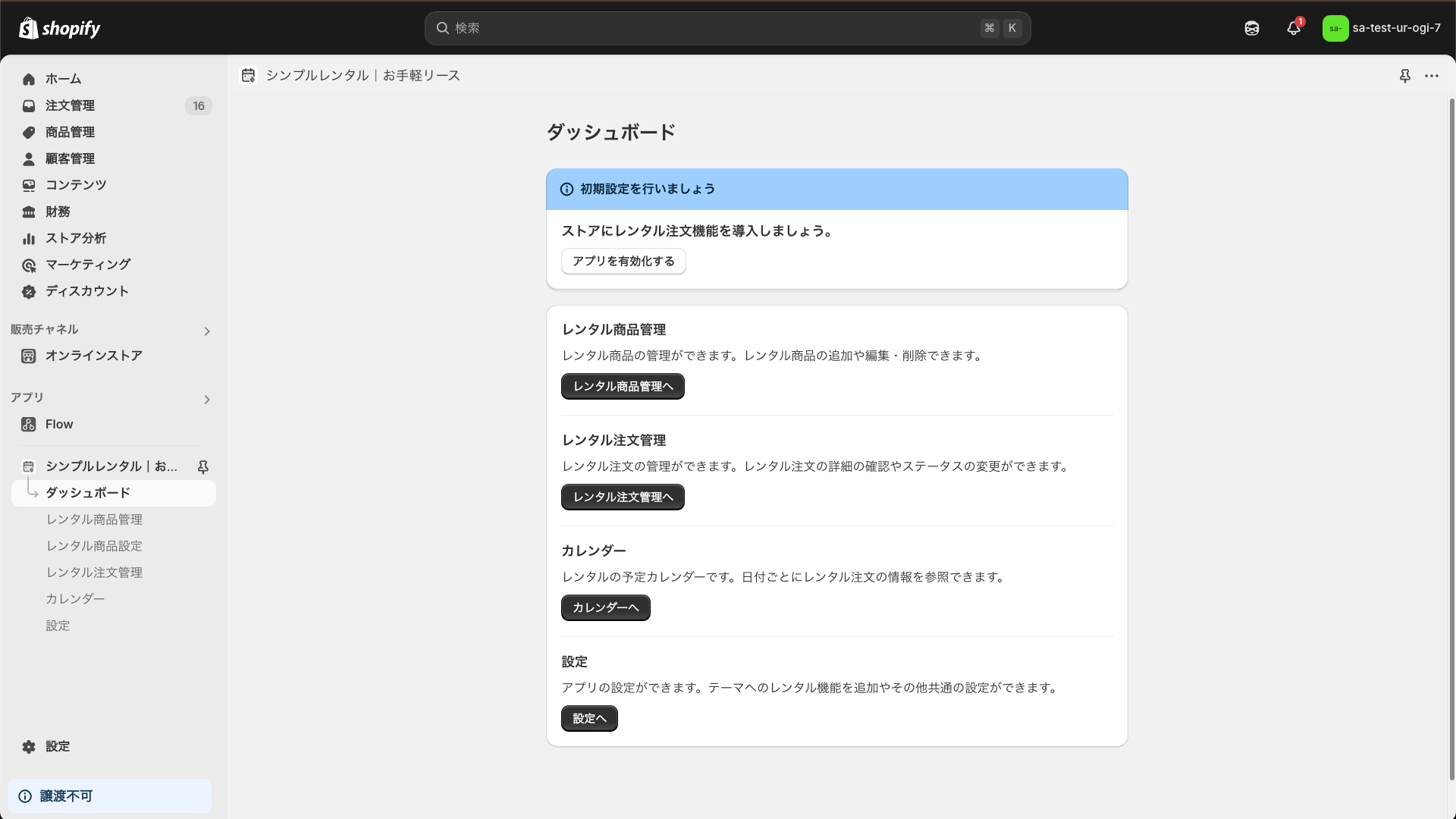Screen dimensions: 1456x819
Task: Open the ホーム (Home) icon
Action: pyautogui.click(x=28, y=79)
